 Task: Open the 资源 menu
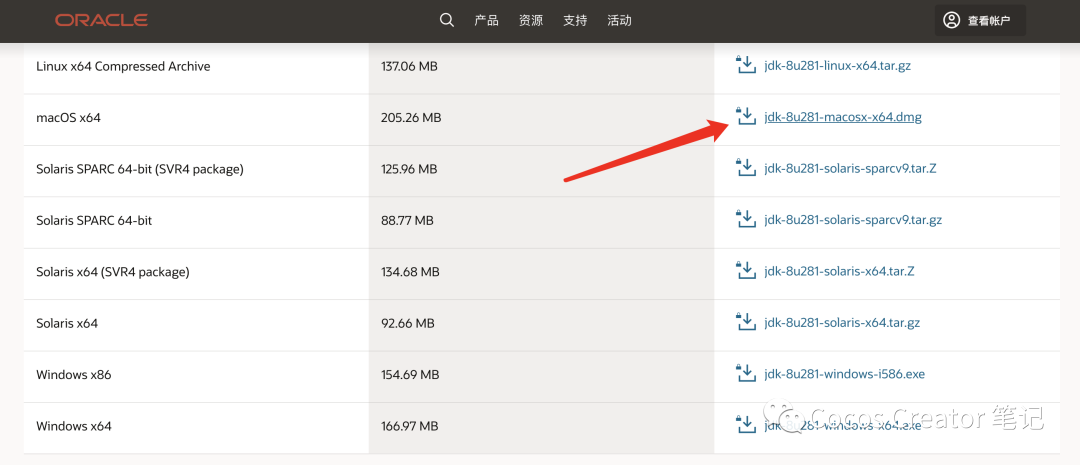click(x=531, y=20)
